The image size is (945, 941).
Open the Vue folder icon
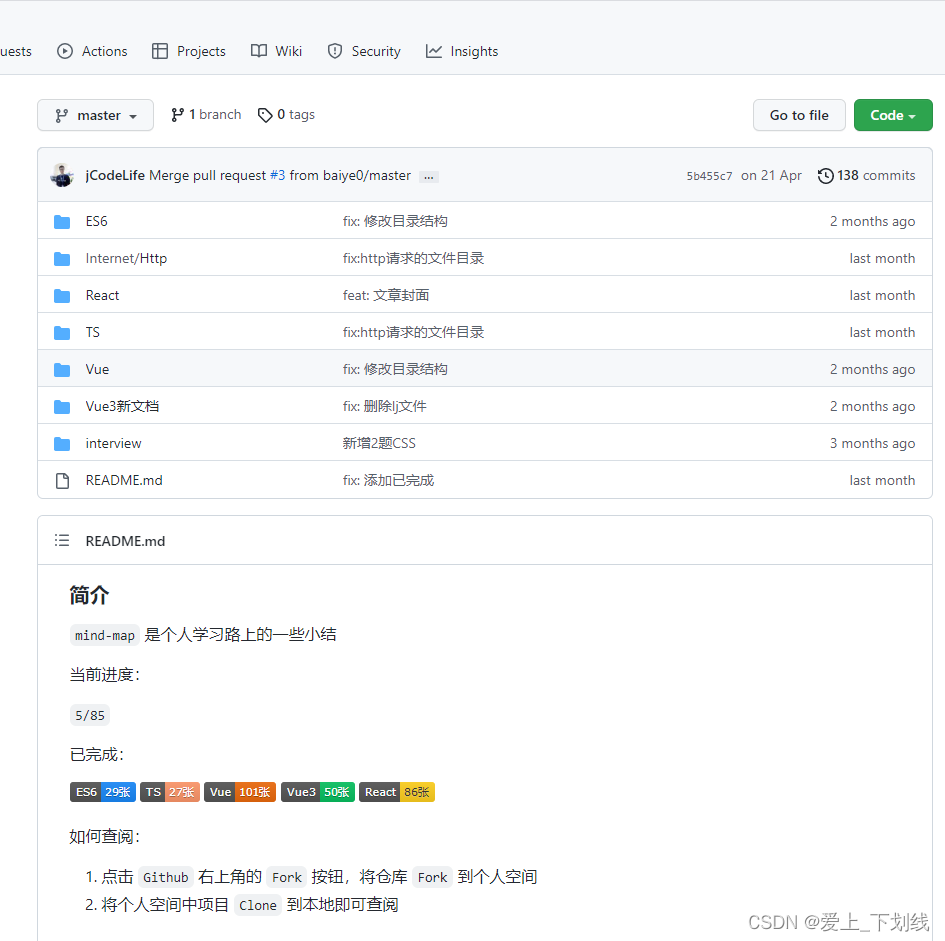pyautogui.click(x=61, y=369)
